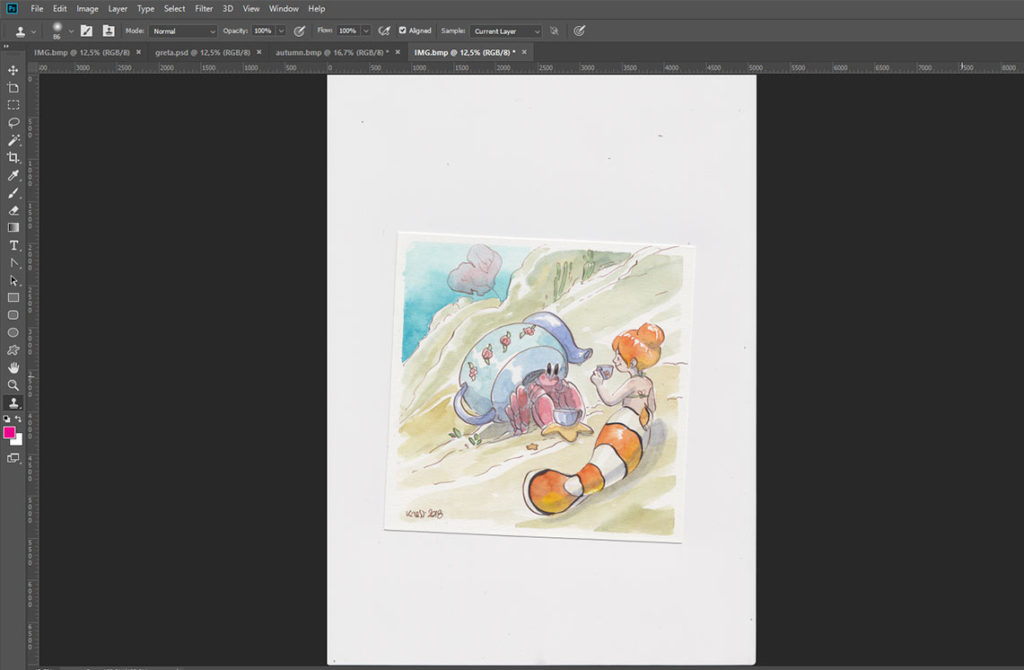Open the Sample dropdown showing Current Layer
Image resolution: width=1024 pixels, height=670 pixels.
507,30
